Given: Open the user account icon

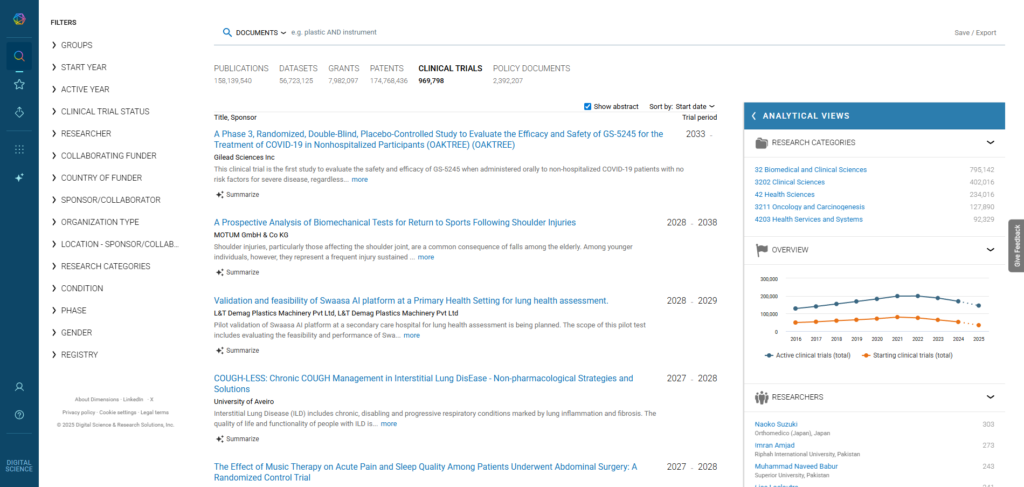Looking at the screenshot, I should (19, 386).
